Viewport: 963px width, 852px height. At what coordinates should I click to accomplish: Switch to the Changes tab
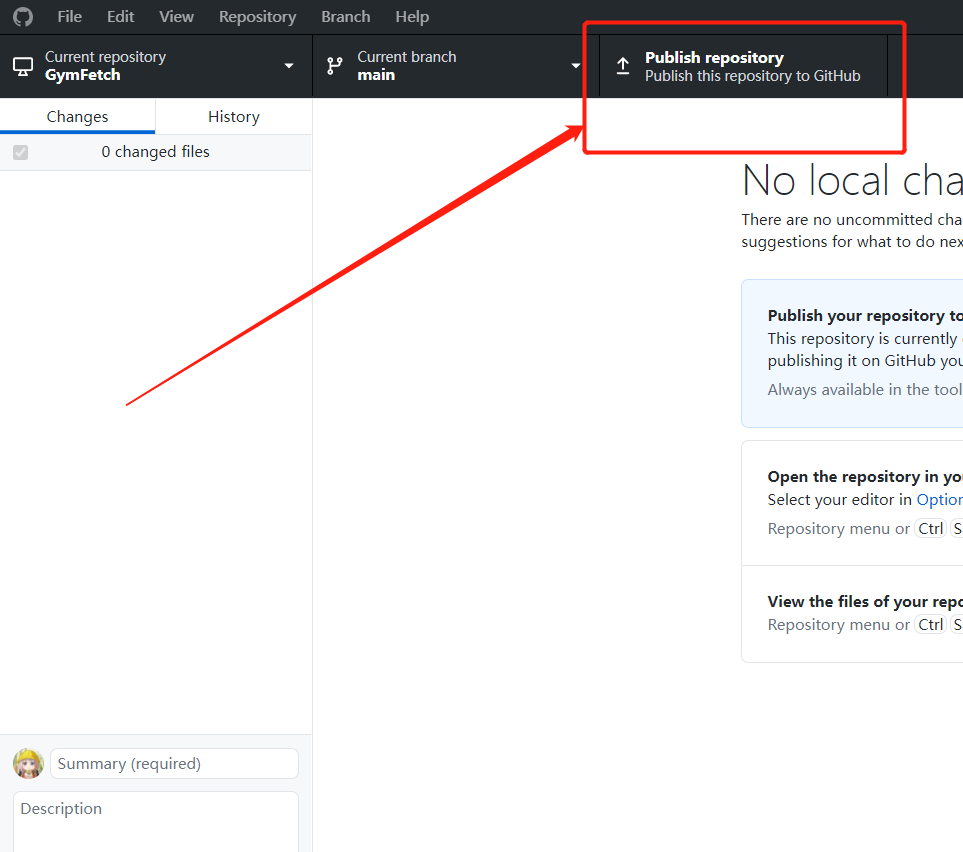77,116
